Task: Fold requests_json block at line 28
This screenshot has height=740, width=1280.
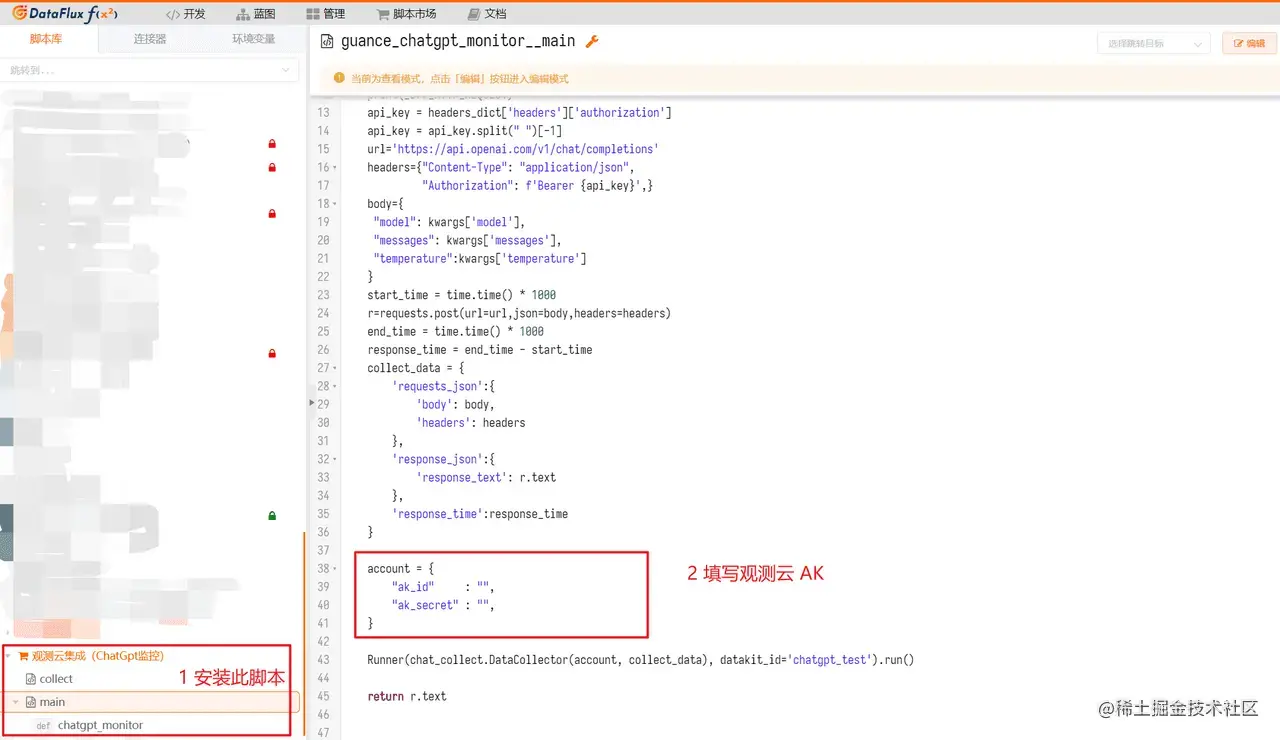Action: tap(334, 386)
